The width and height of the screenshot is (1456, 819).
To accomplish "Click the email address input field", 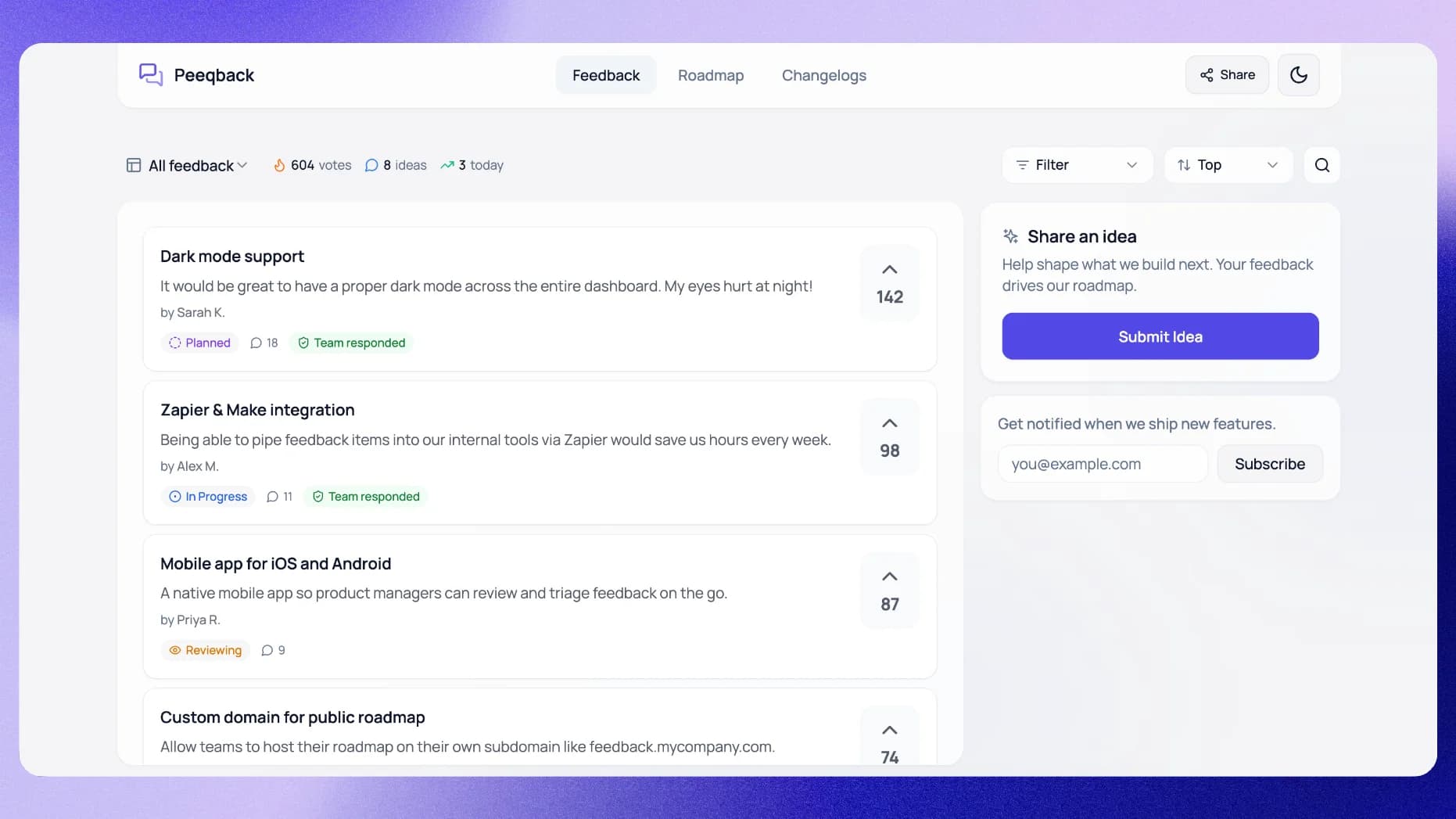I will (x=1102, y=463).
